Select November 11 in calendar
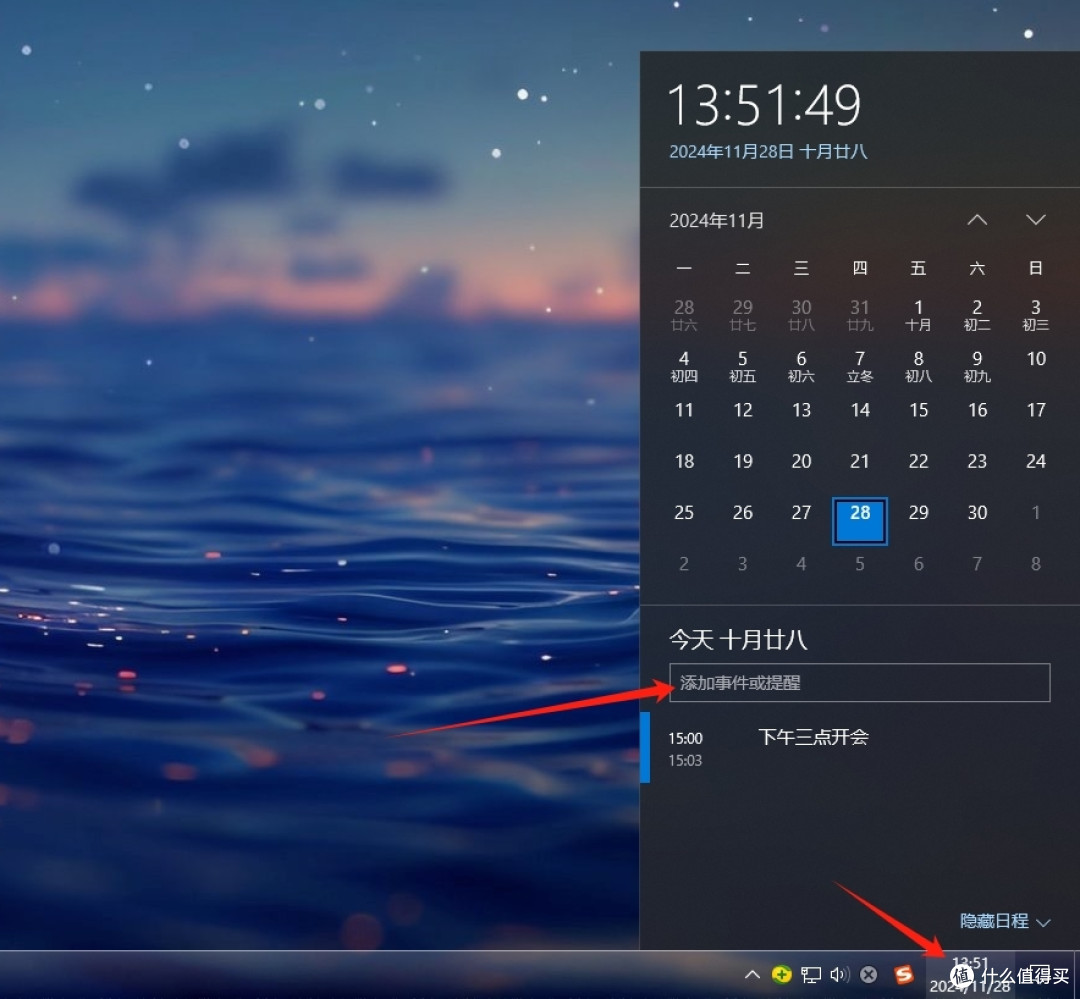This screenshot has height=999, width=1080. coord(684,411)
